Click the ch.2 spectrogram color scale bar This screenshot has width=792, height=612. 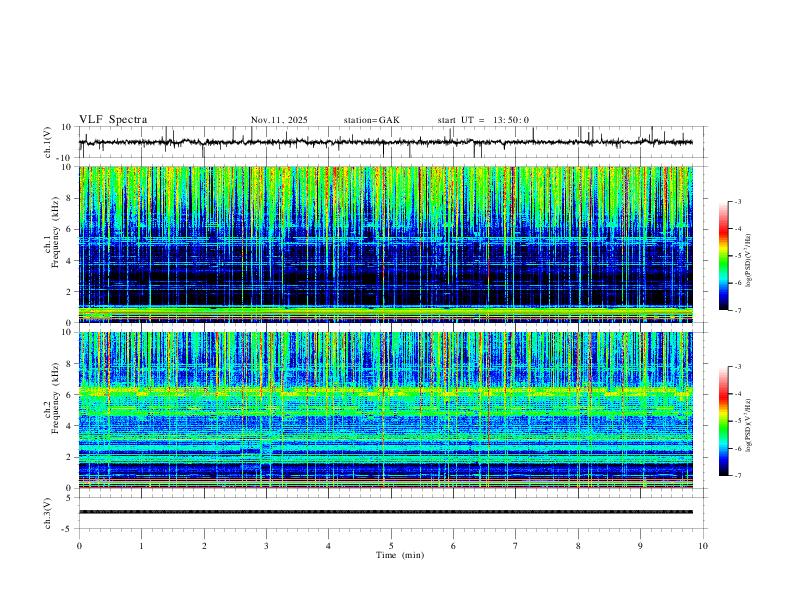pyautogui.click(x=723, y=421)
